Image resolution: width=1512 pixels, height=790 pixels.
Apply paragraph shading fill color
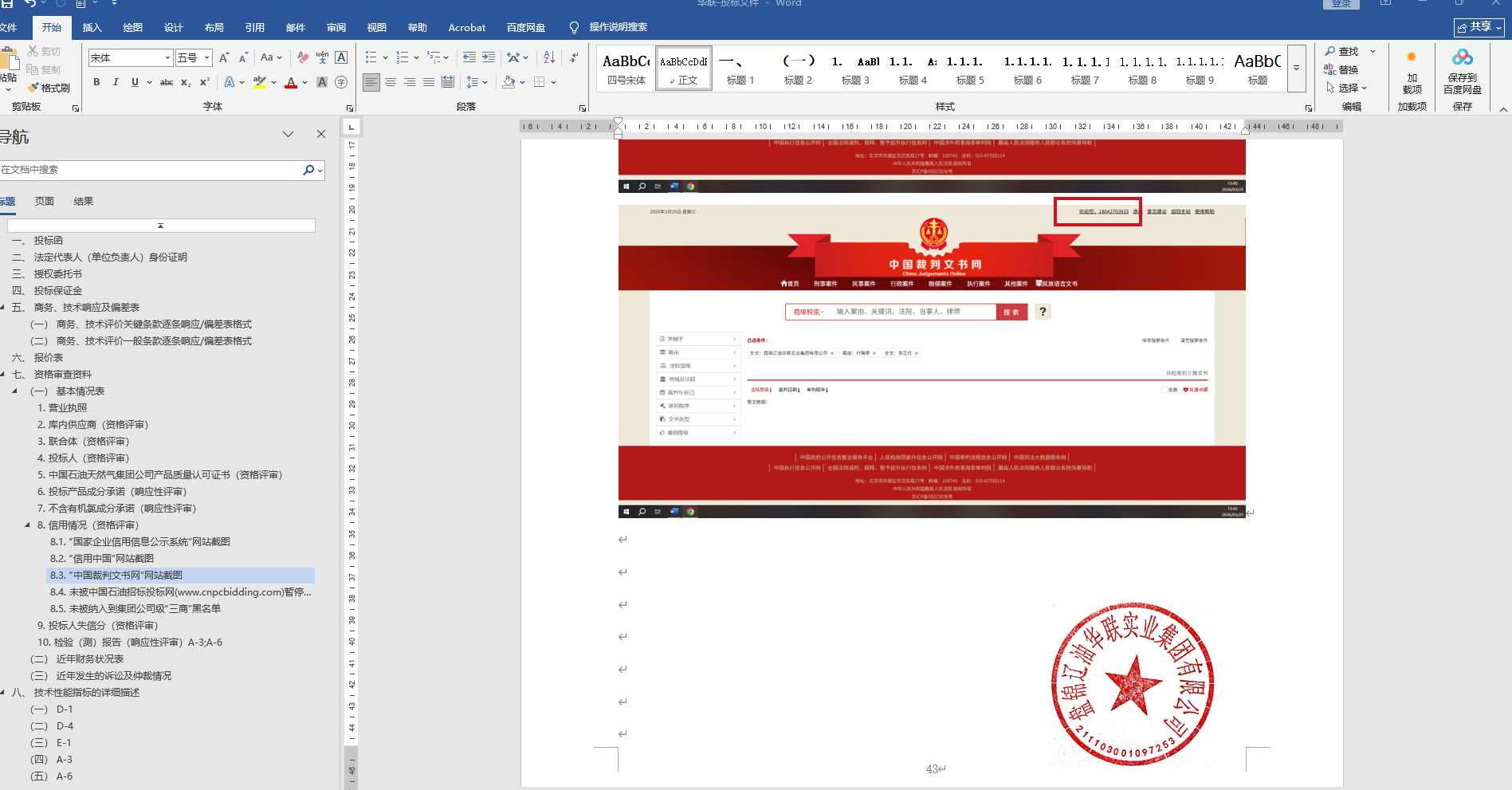click(x=509, y=82)
